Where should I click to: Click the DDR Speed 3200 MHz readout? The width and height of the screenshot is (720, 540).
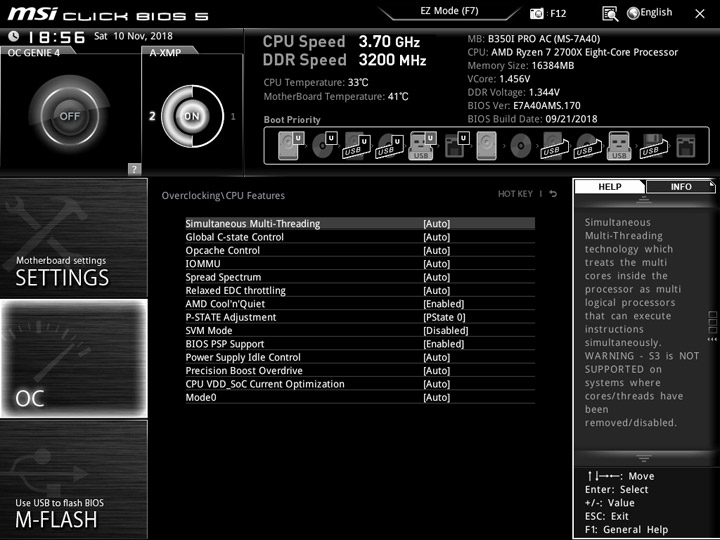345,60
